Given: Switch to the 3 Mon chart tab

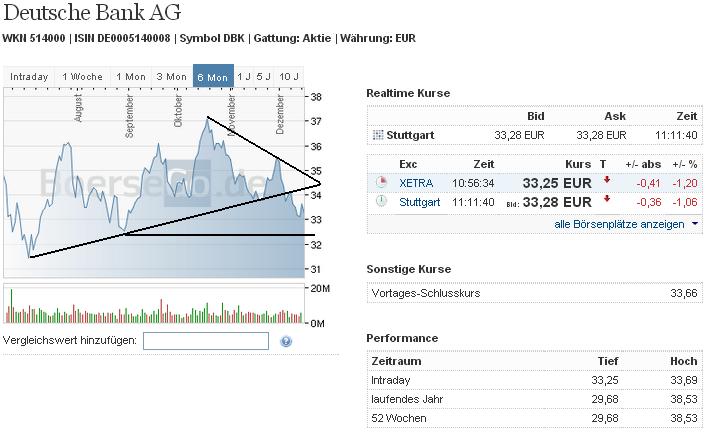Looking at the screenshot, I should pyautogui.click(x=170, y=77).
